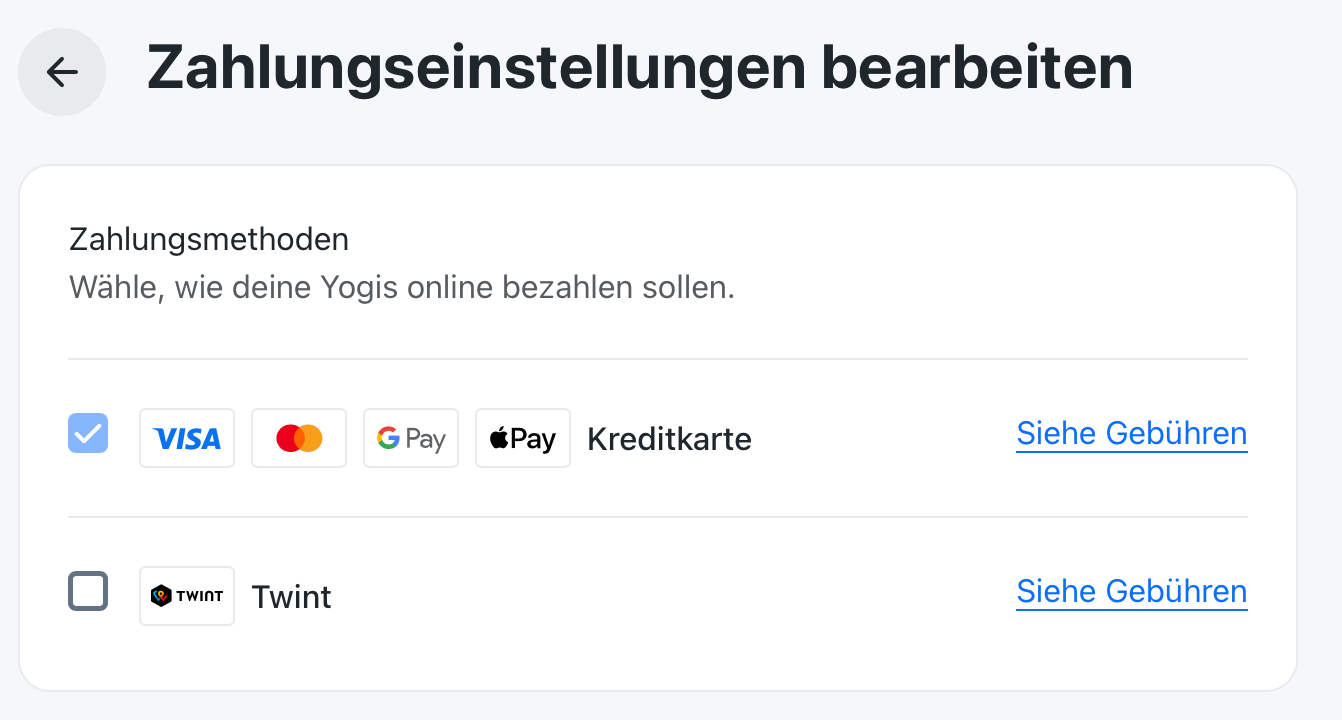Uncheck the Kreditkarte payment checkbox
Image resolution: width=1342 pixels, height=720 pixels.
click(x=88, y=433)
